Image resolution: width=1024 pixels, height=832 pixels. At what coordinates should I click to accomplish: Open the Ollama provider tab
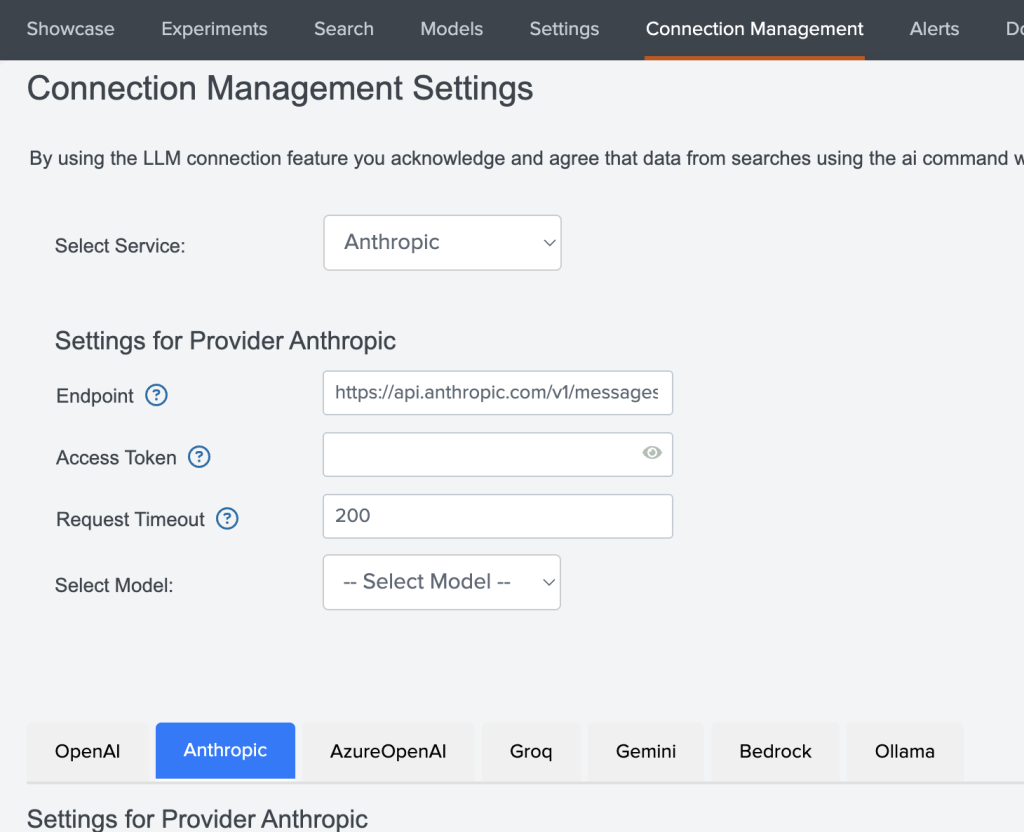pyautogui.click(x=904, y=751)
